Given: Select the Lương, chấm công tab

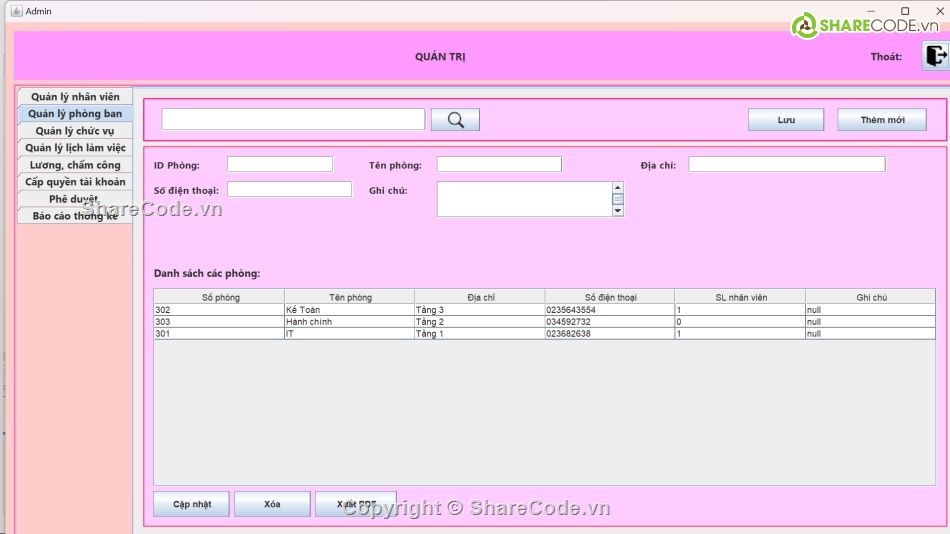Looking at the screenshot, I should (x=75, y=165).
